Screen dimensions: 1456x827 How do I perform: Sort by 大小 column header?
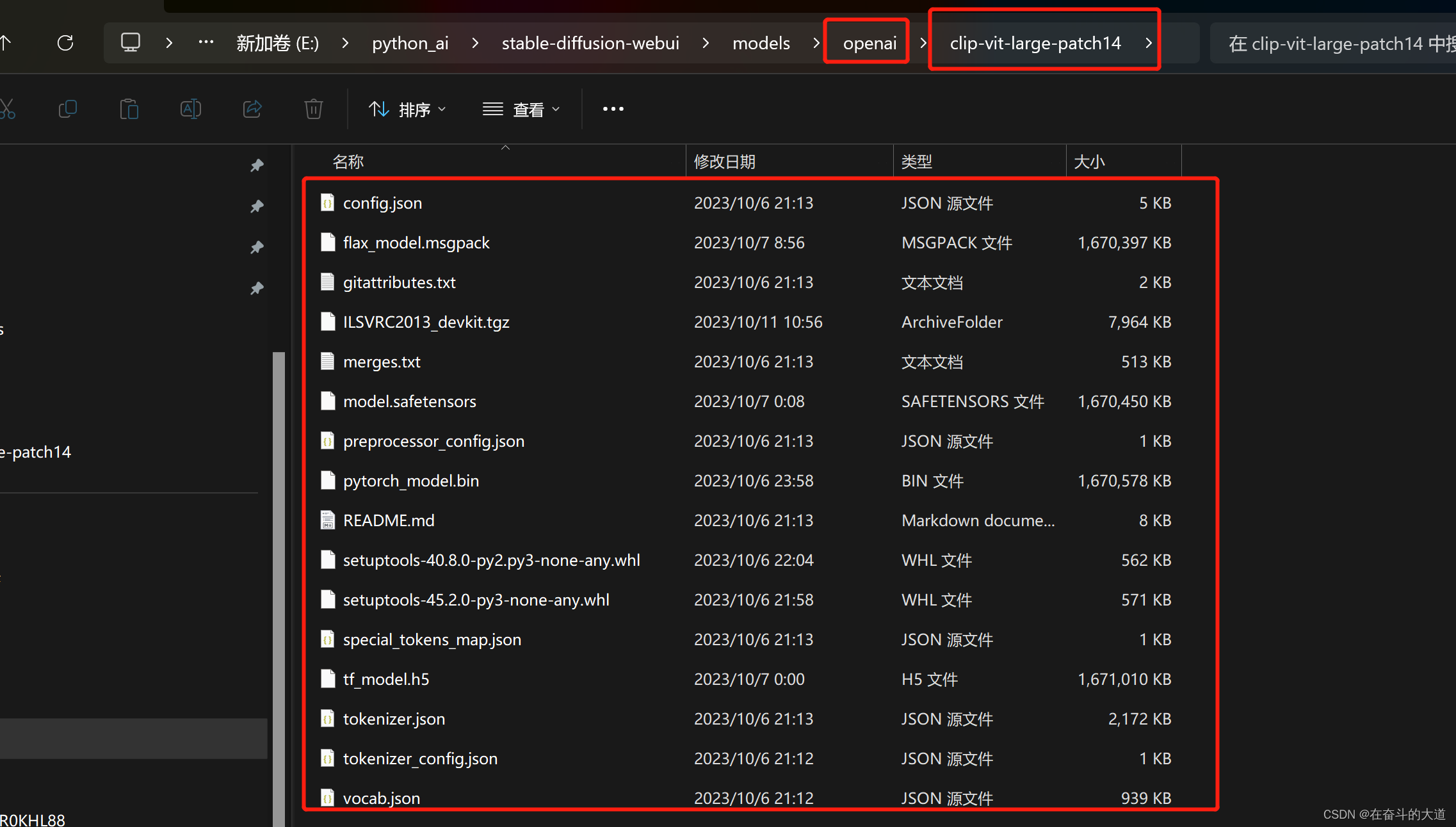pyautogui.click(x=1088, y=161)
